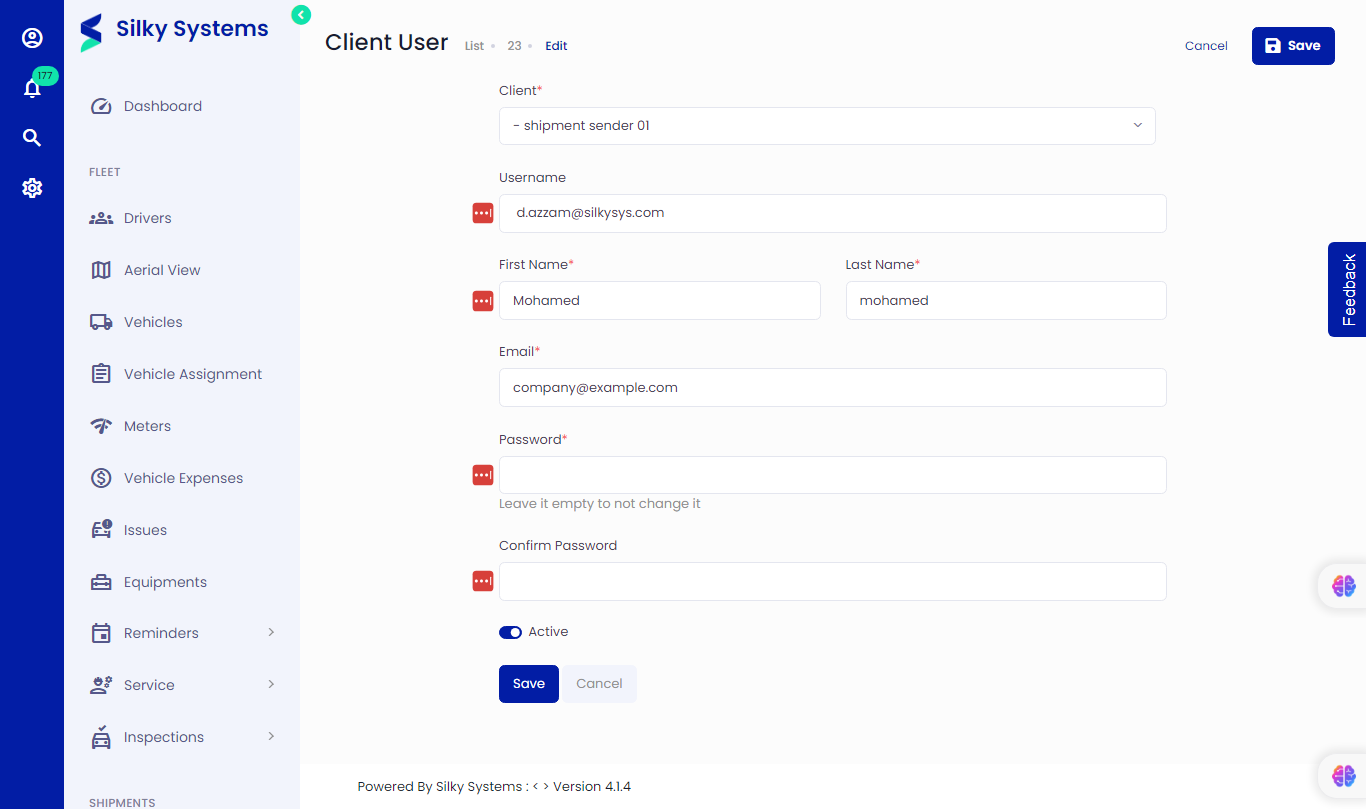Click the top-right Save button
Viewport: 1366px width, 810px height.
coord(1293,45)
